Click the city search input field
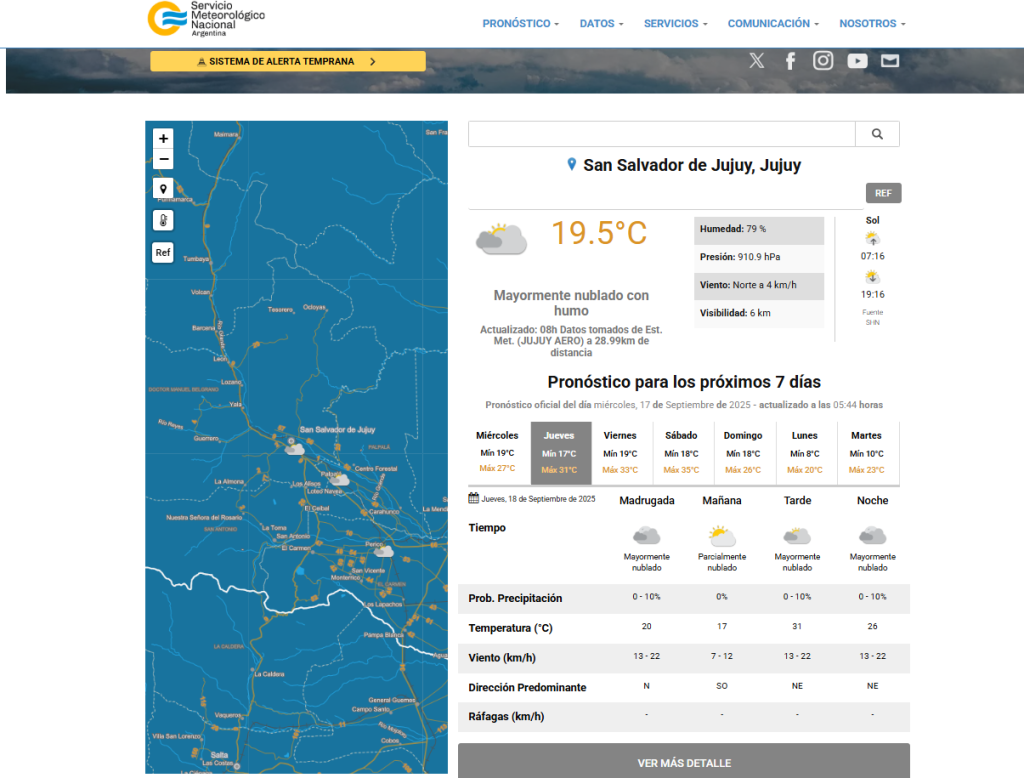 pos(662,134)
